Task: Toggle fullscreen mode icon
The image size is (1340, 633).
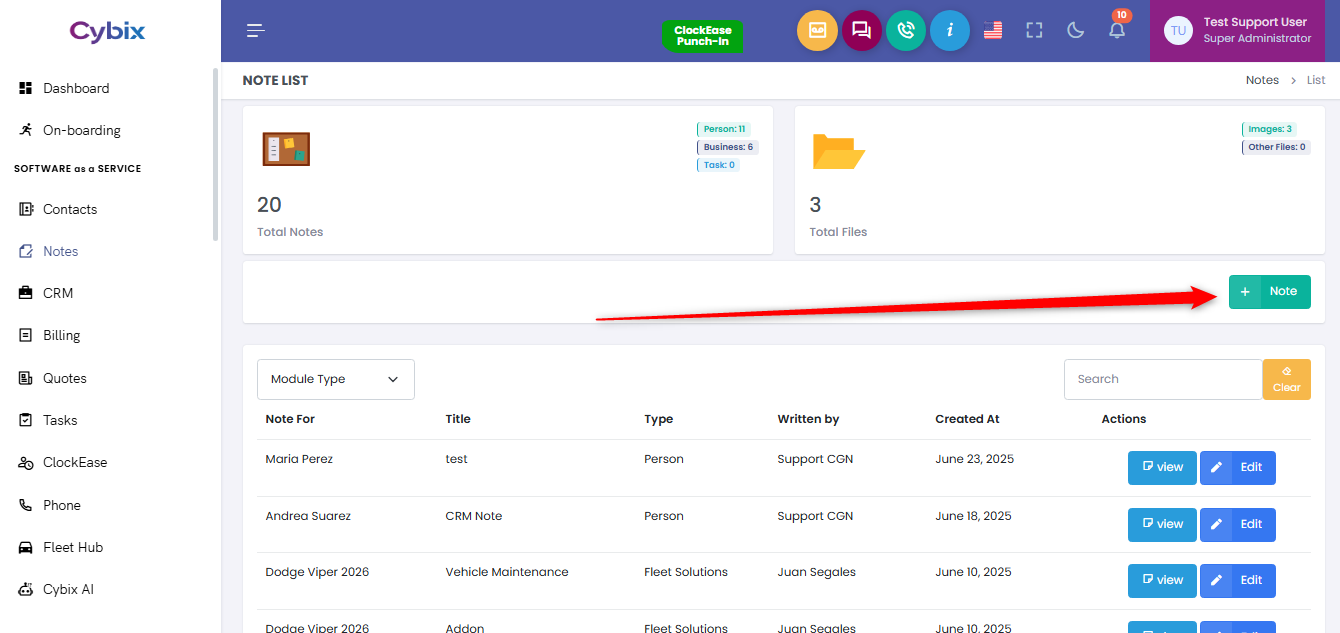Action: [x=1034, y=31]
